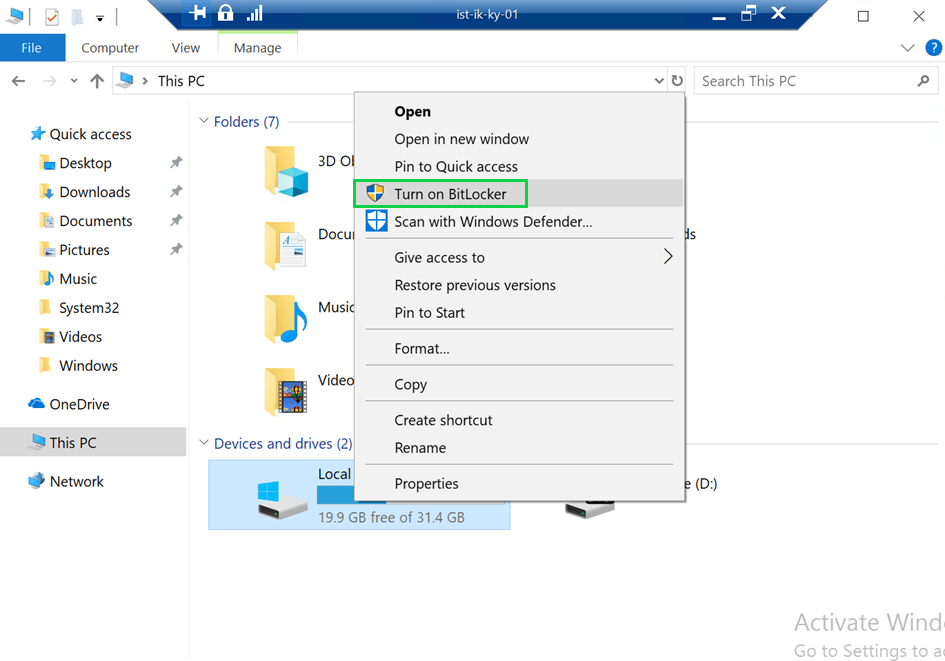Image resolution: width=945 pixels, height=661 pixels.
Task: Expand the ribbon with the chevron
Action: click(x=907, y=47)
